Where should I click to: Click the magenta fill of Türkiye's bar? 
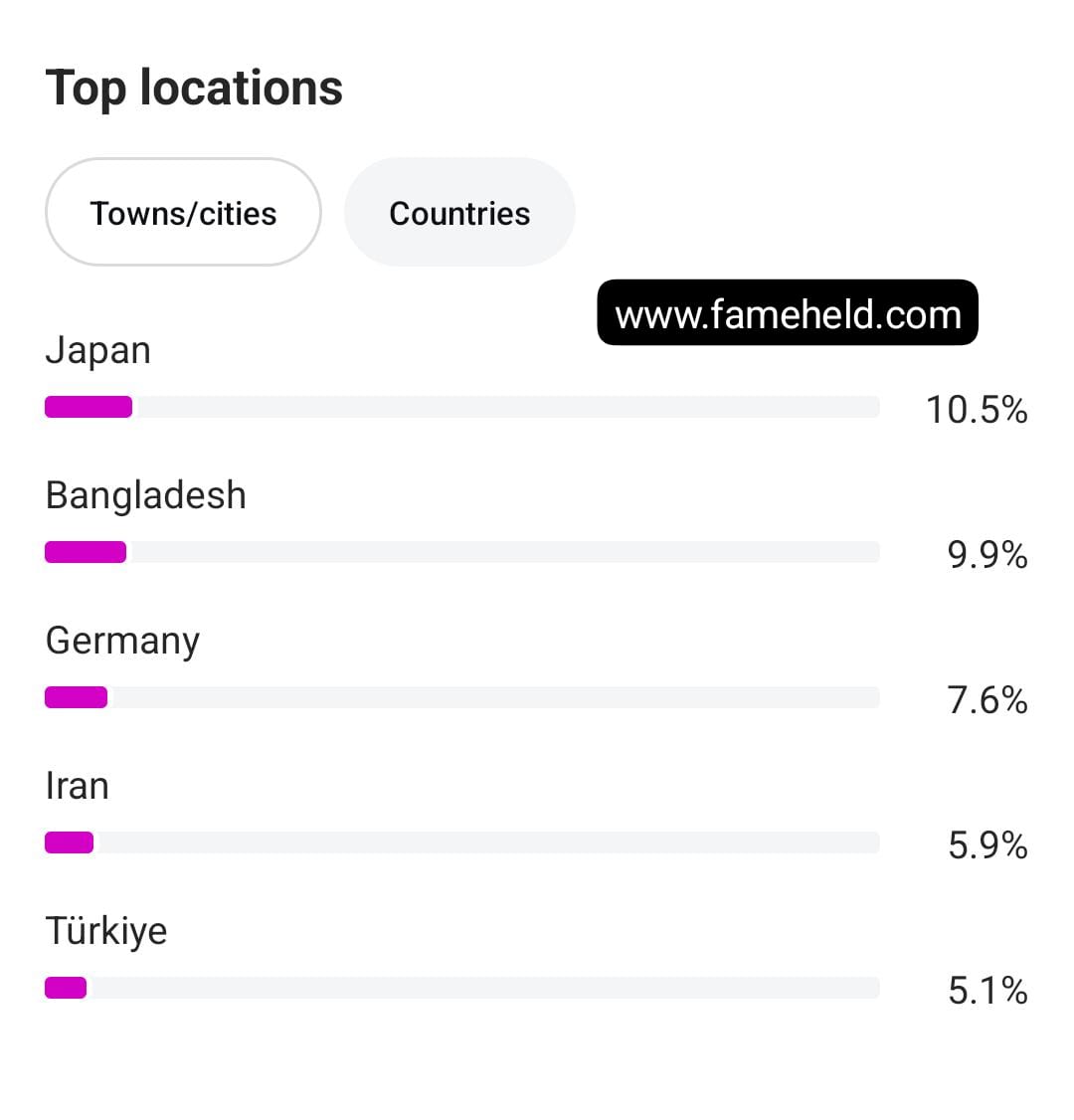66,988
